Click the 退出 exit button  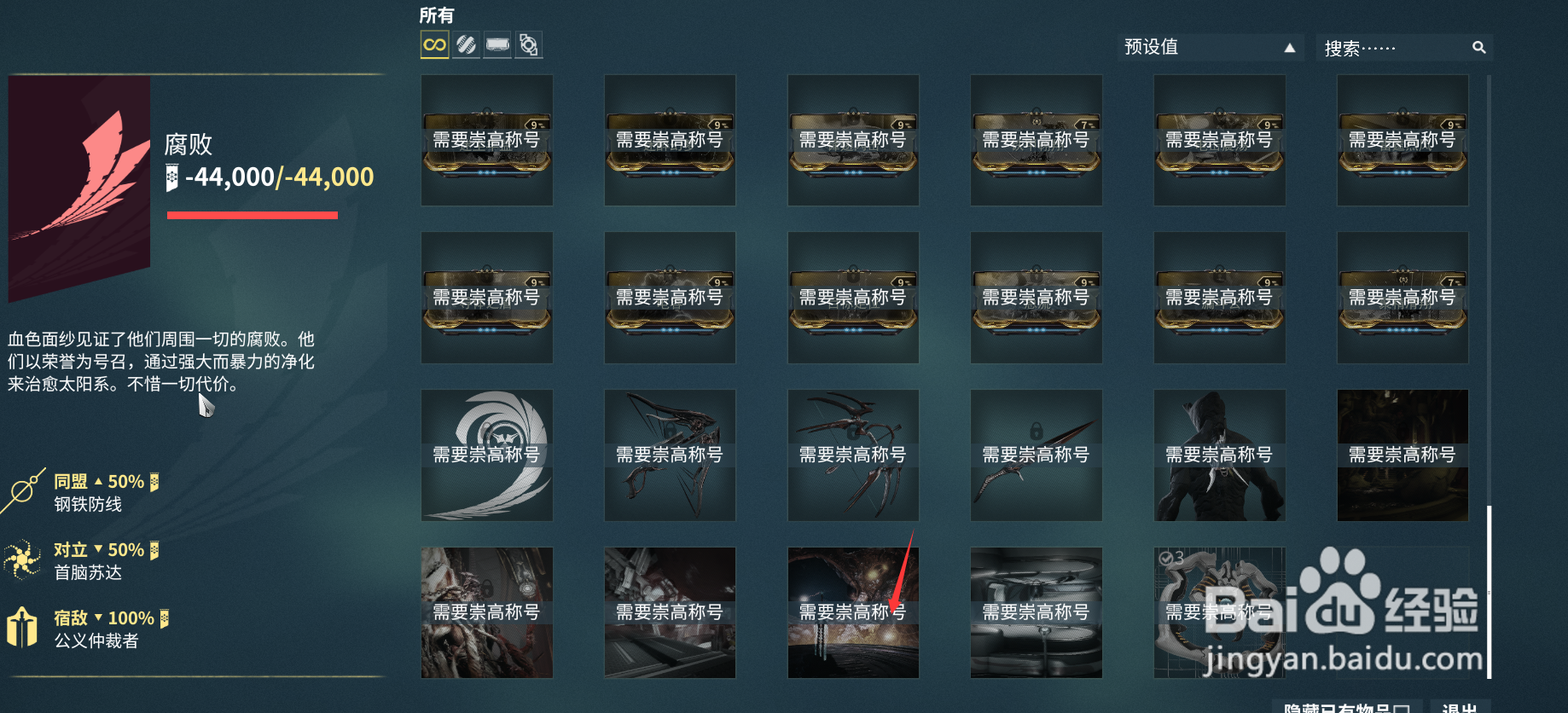tap(1459, 707)
